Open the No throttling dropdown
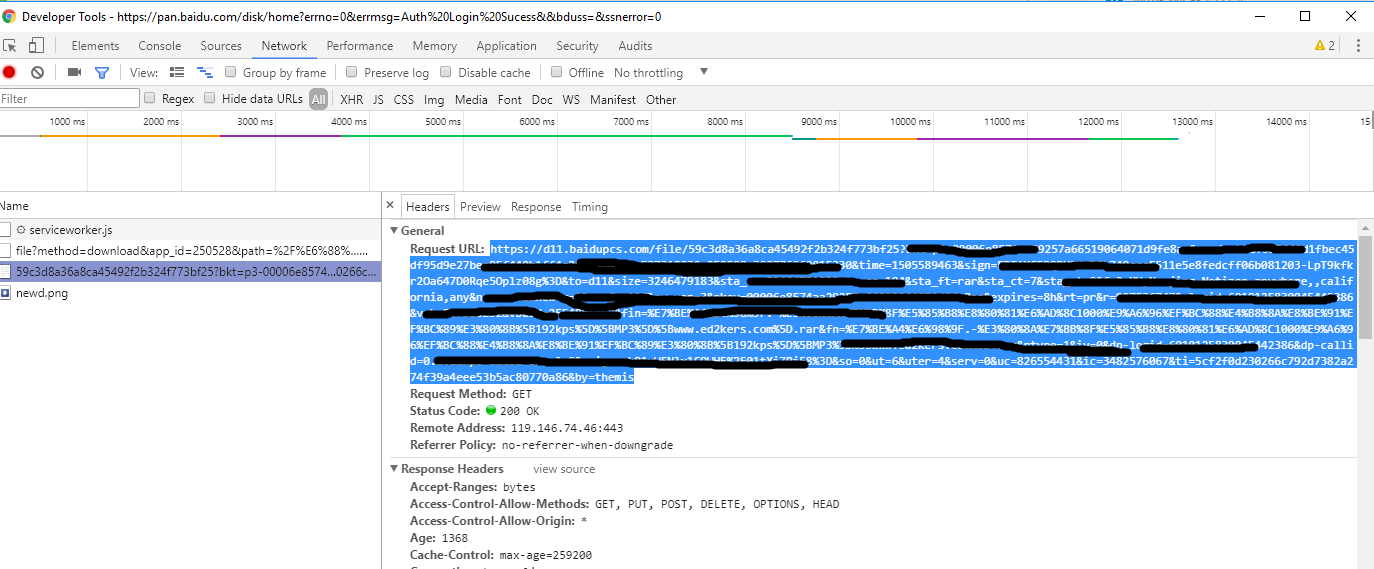The height and width of the screenshot is (569, 1374). point(661,72)
